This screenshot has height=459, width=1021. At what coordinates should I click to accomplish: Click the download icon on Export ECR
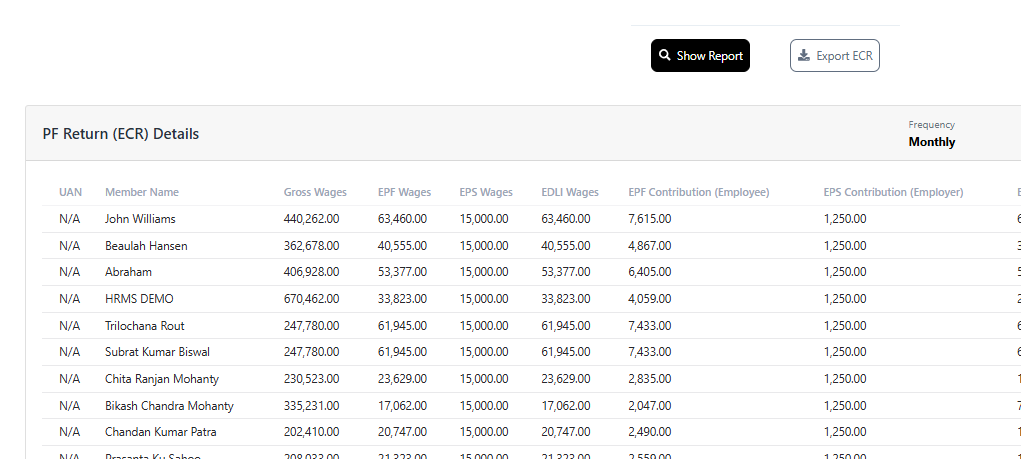click(804, 56)
